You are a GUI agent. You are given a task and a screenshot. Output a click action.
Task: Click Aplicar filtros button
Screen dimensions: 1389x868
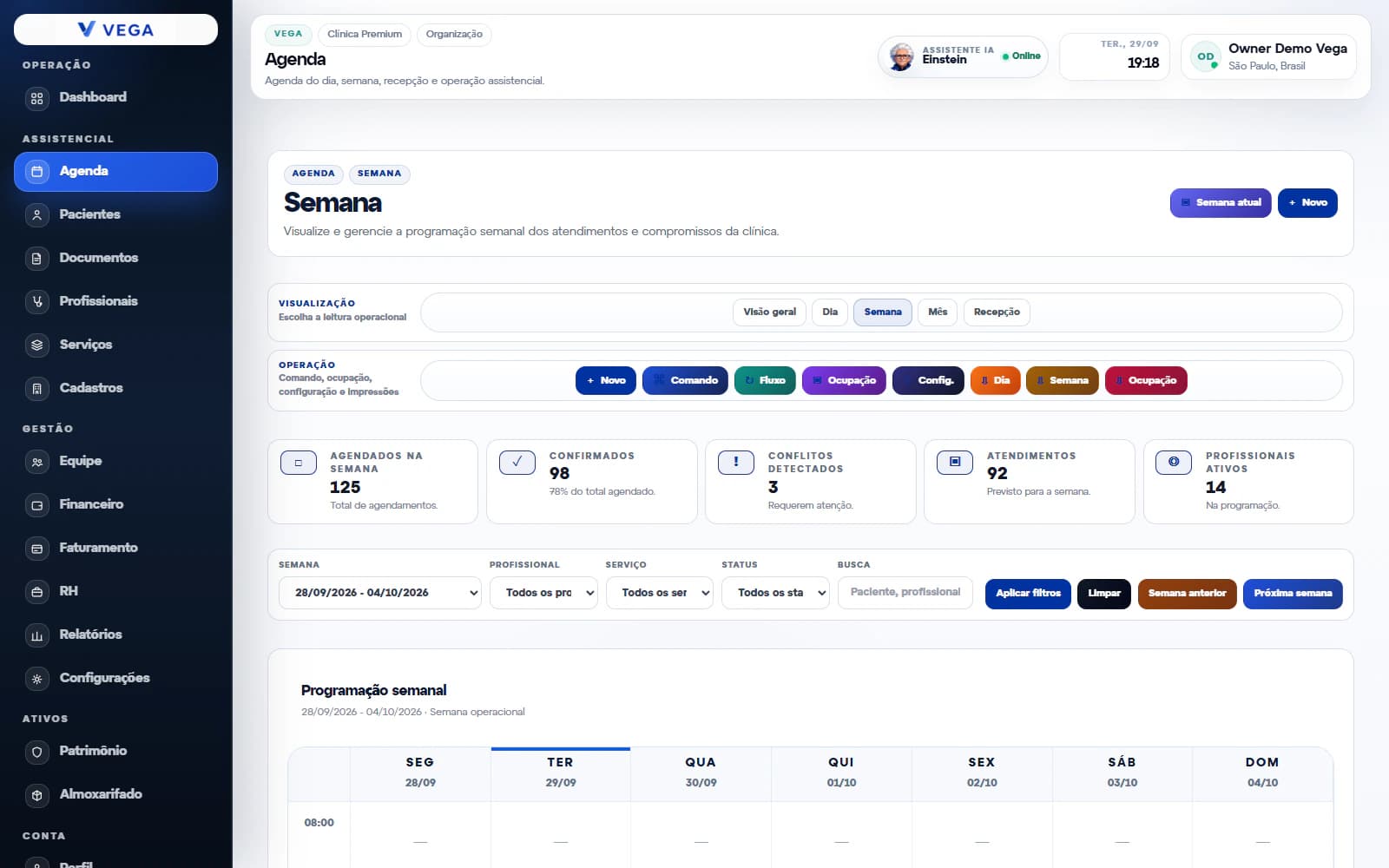coord(1028,594)
